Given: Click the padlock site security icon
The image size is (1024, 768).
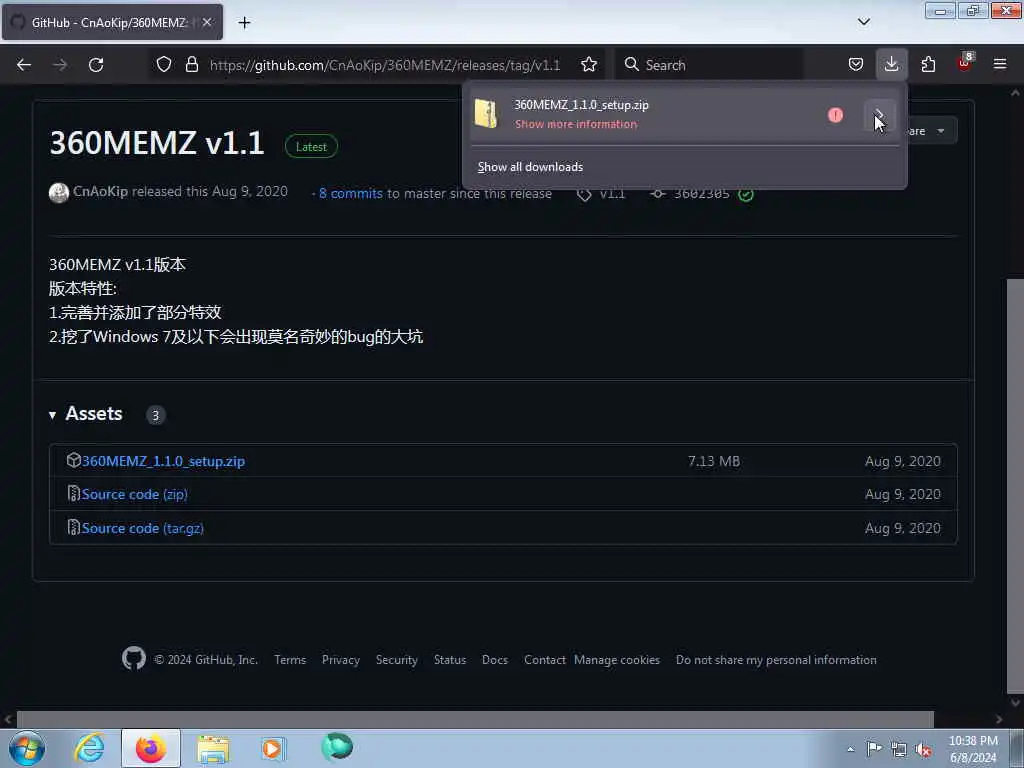Looking at the screenshot, I should pos(191,65).
